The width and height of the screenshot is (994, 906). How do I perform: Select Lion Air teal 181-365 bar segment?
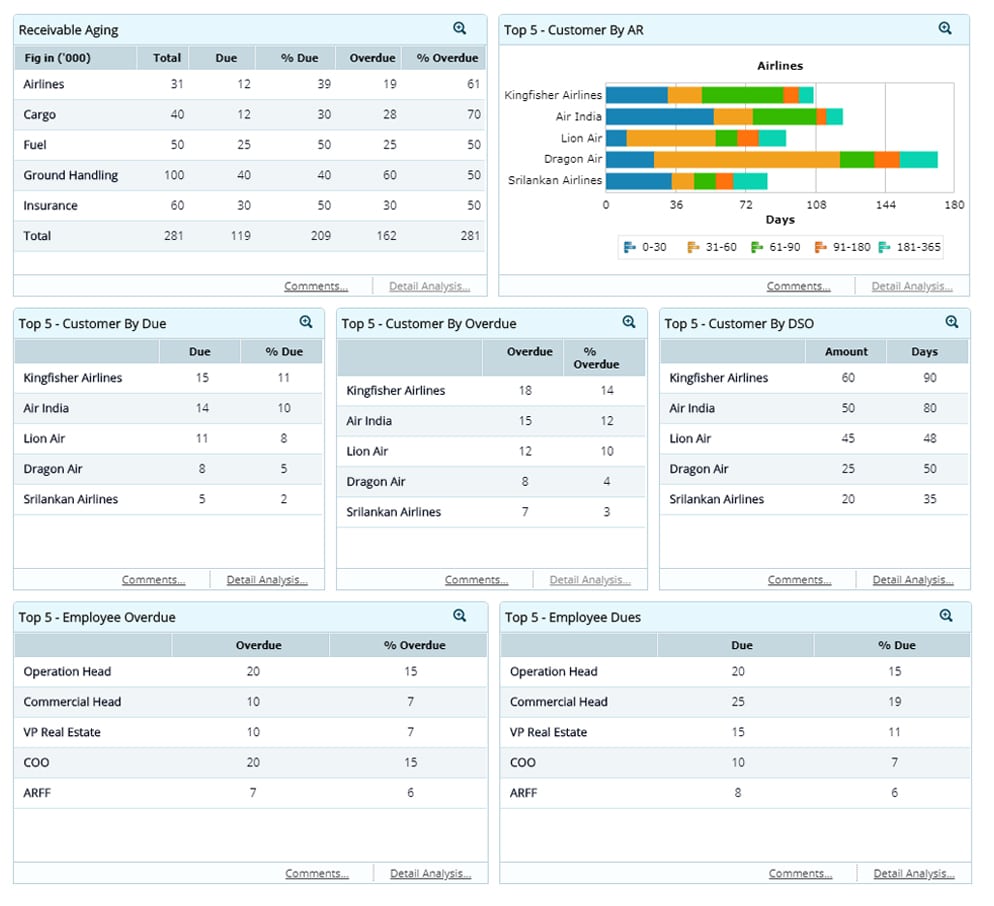772,138
